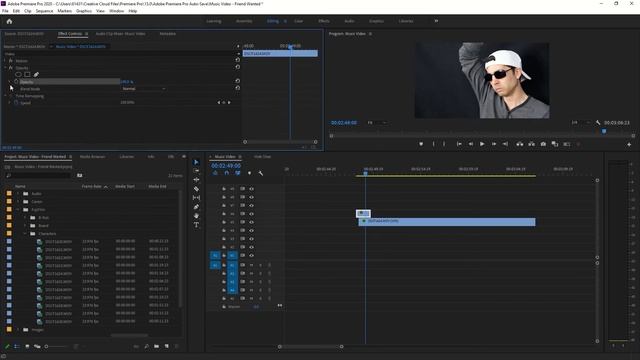The height and width of the screenshot is (360, 640).
Task: Select the Track Select Forward tool
Action: (196, 171)
